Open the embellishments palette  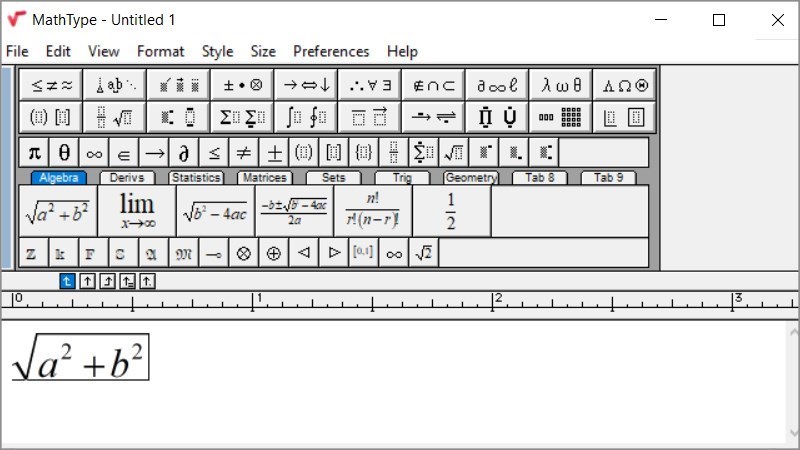click(179, 85)
